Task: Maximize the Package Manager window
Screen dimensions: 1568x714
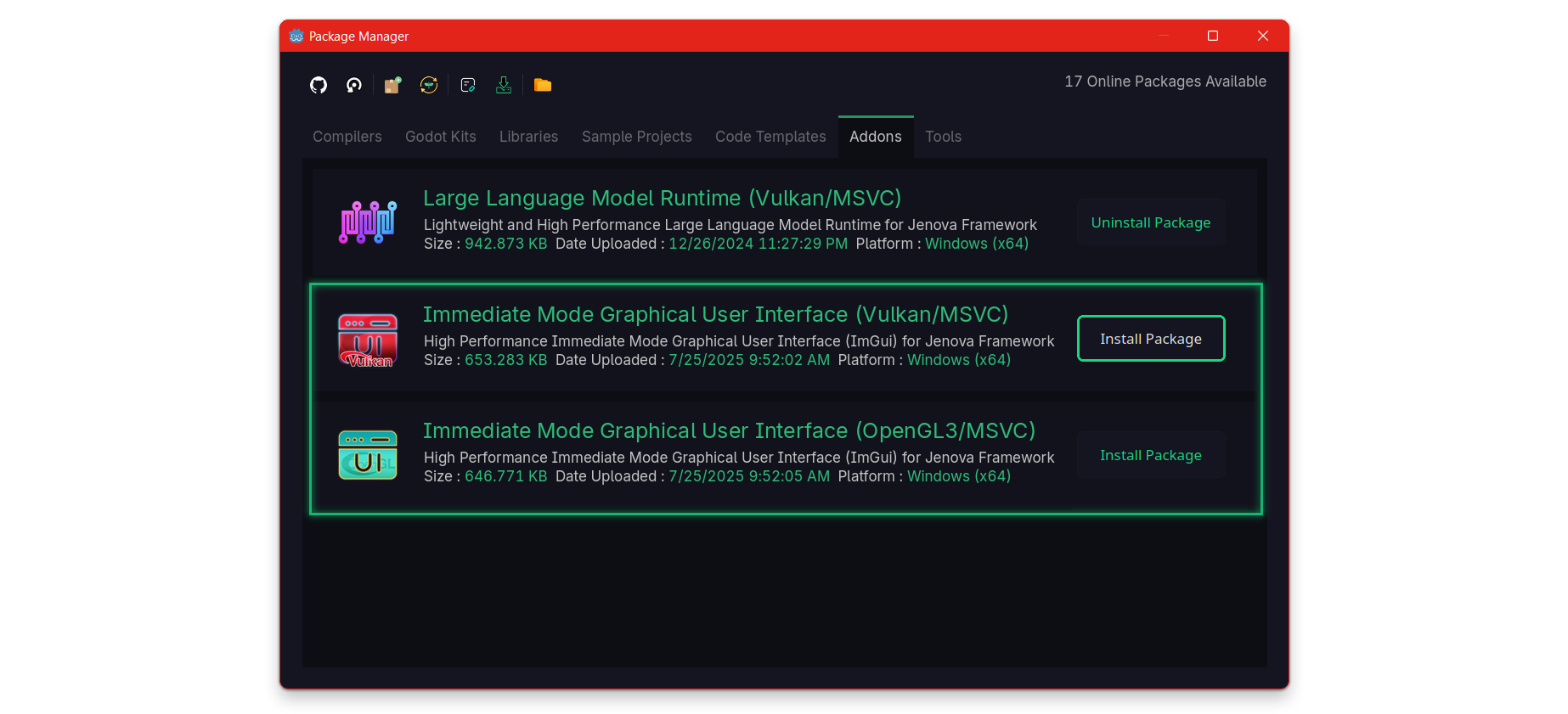Action: pyautogui.click(x=1213, y=36)
